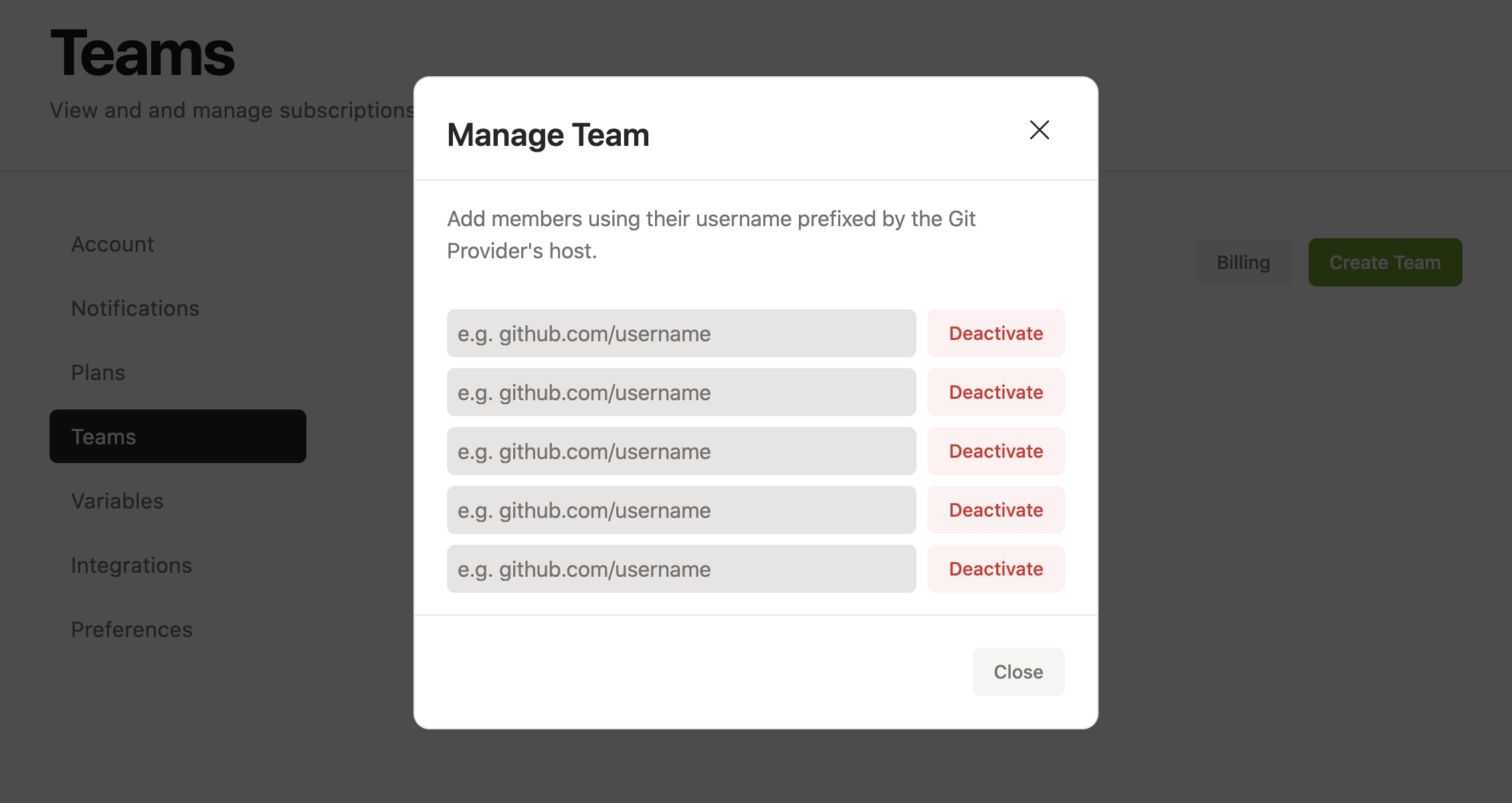This screenshot has height=803, width=1512.
Task: Go to Preferences in the sidebar
Action: pos(132,630)
